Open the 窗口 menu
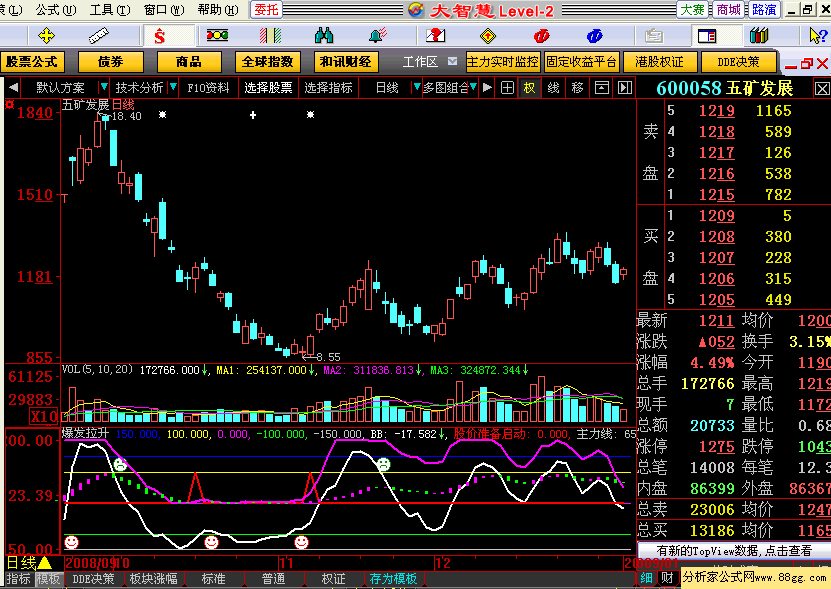 coord(164,10)
